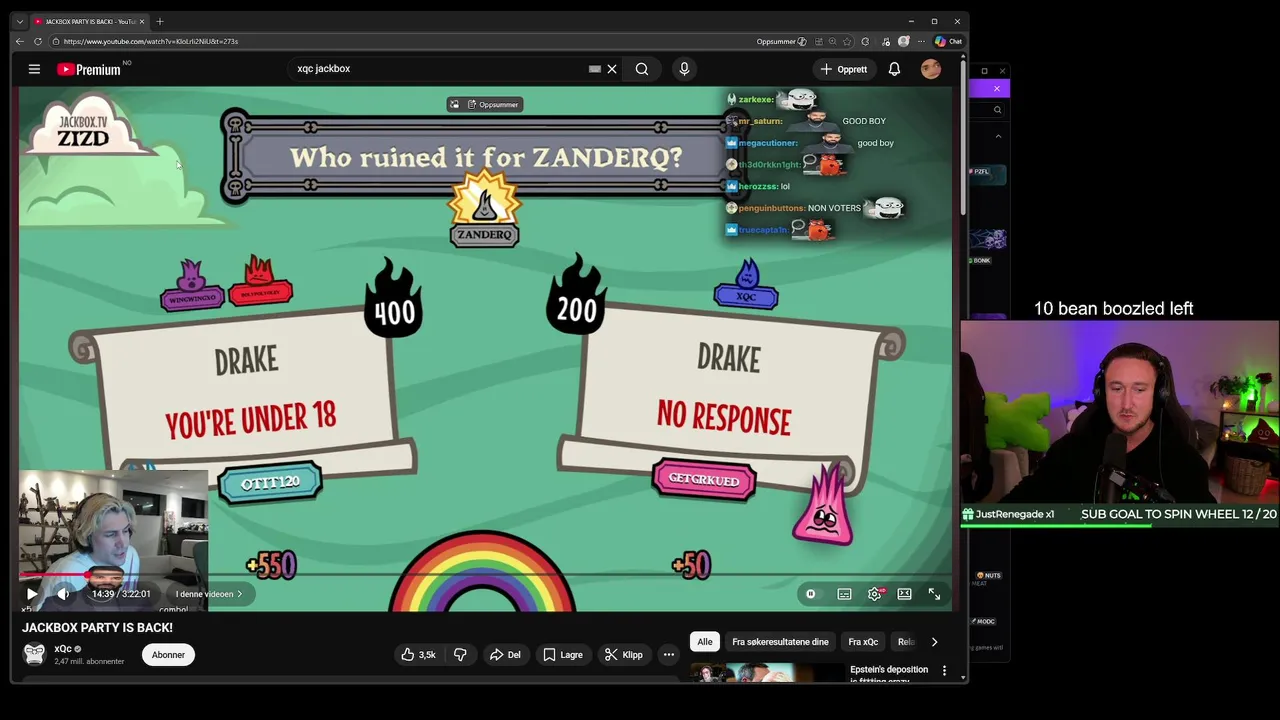Open xQc channel name link
Viewport: 1280px width, 720px height.
63,649
